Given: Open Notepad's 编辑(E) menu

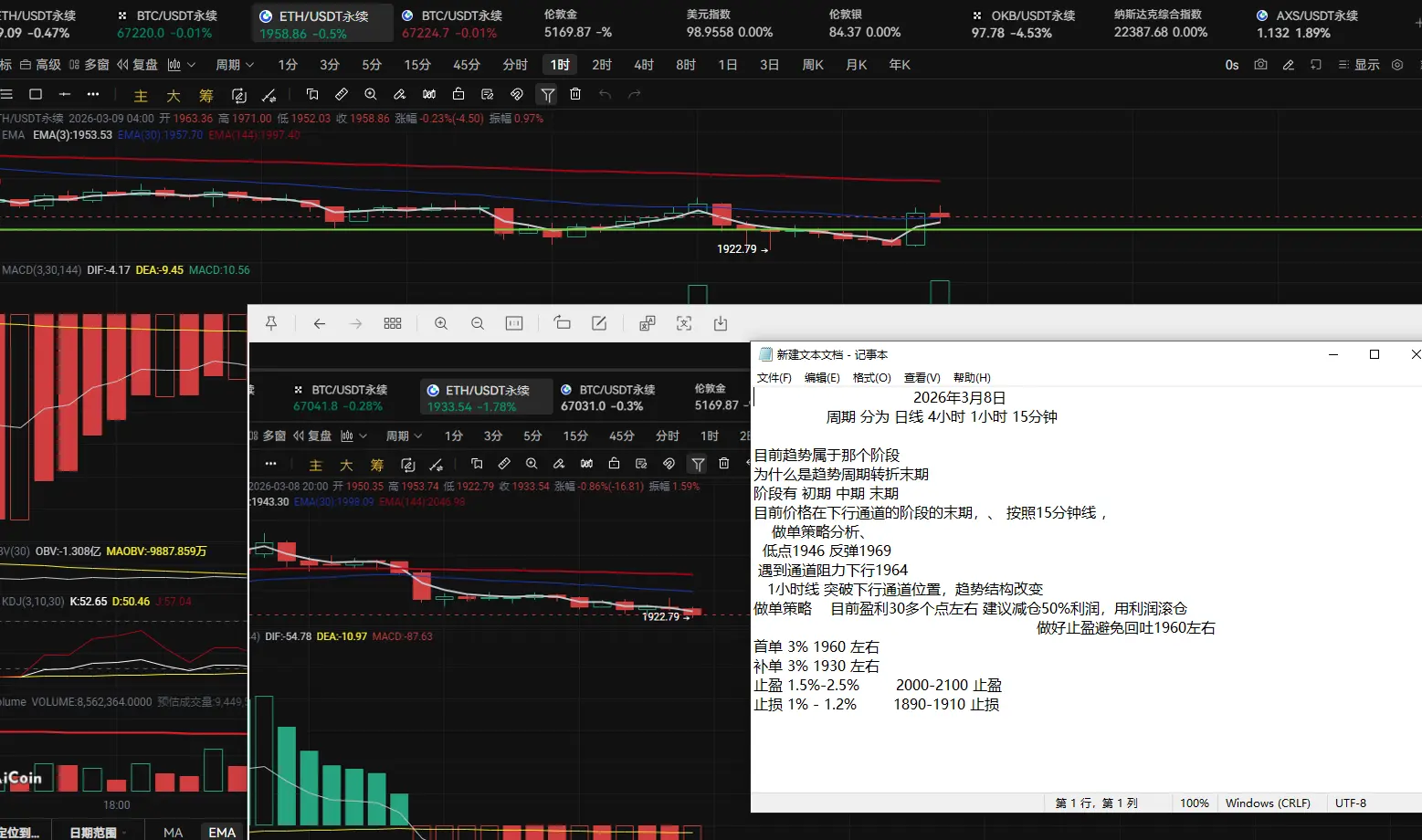Looking at the screenshot, I should tap(822, 377).
